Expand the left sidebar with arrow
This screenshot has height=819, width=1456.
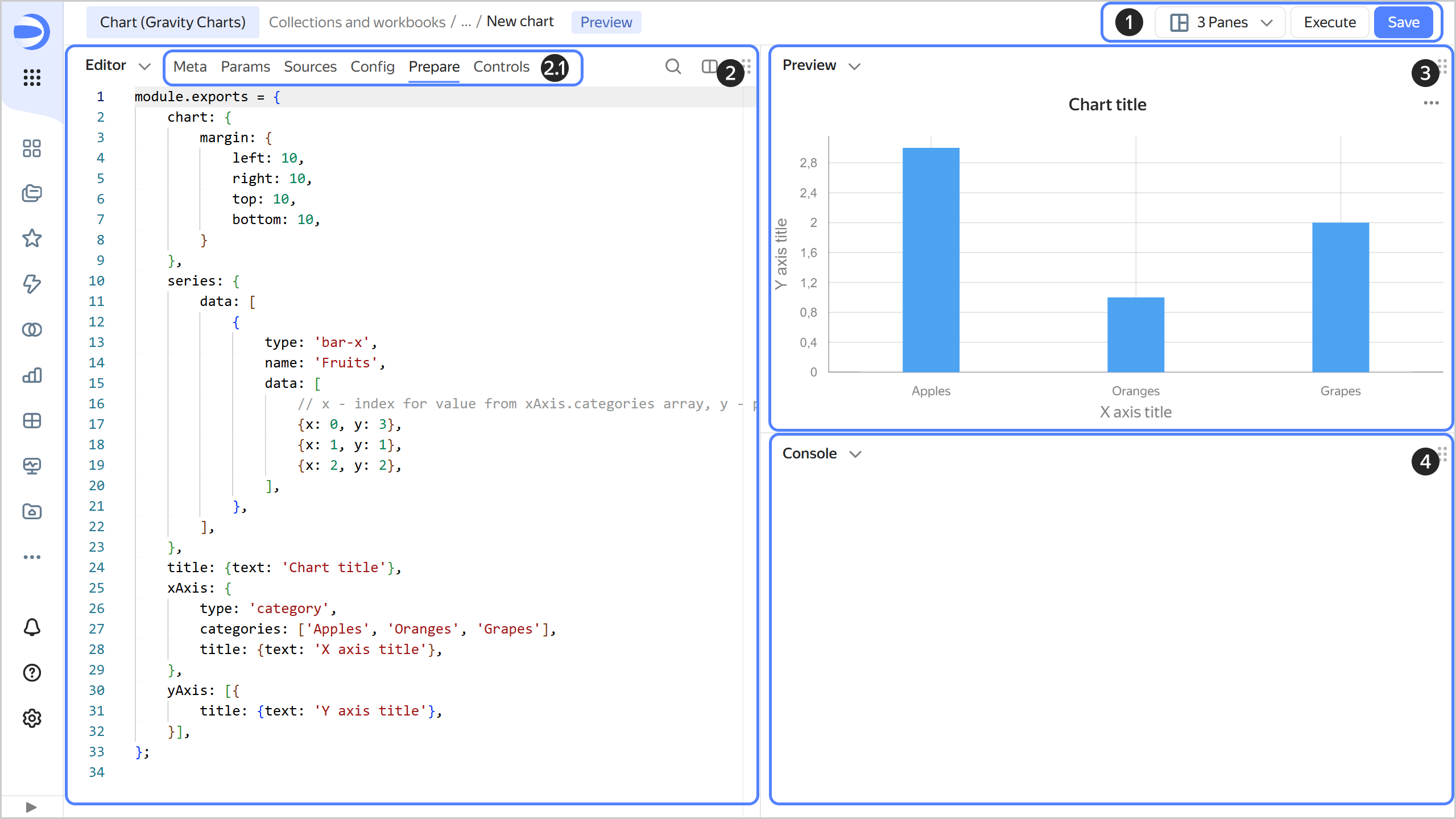click(x=31, y=807)
